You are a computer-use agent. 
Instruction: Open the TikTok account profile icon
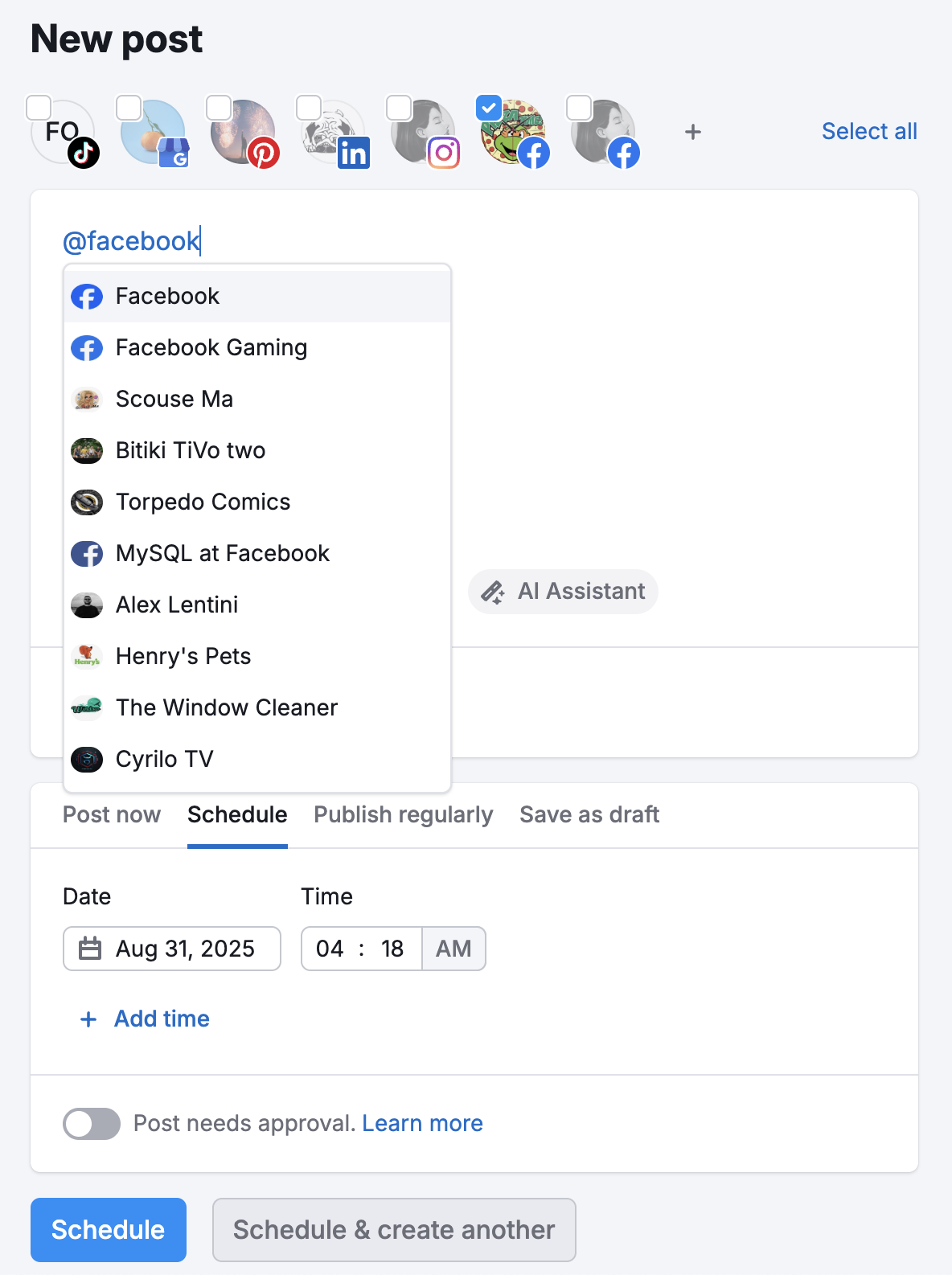(x=63, y=133)
